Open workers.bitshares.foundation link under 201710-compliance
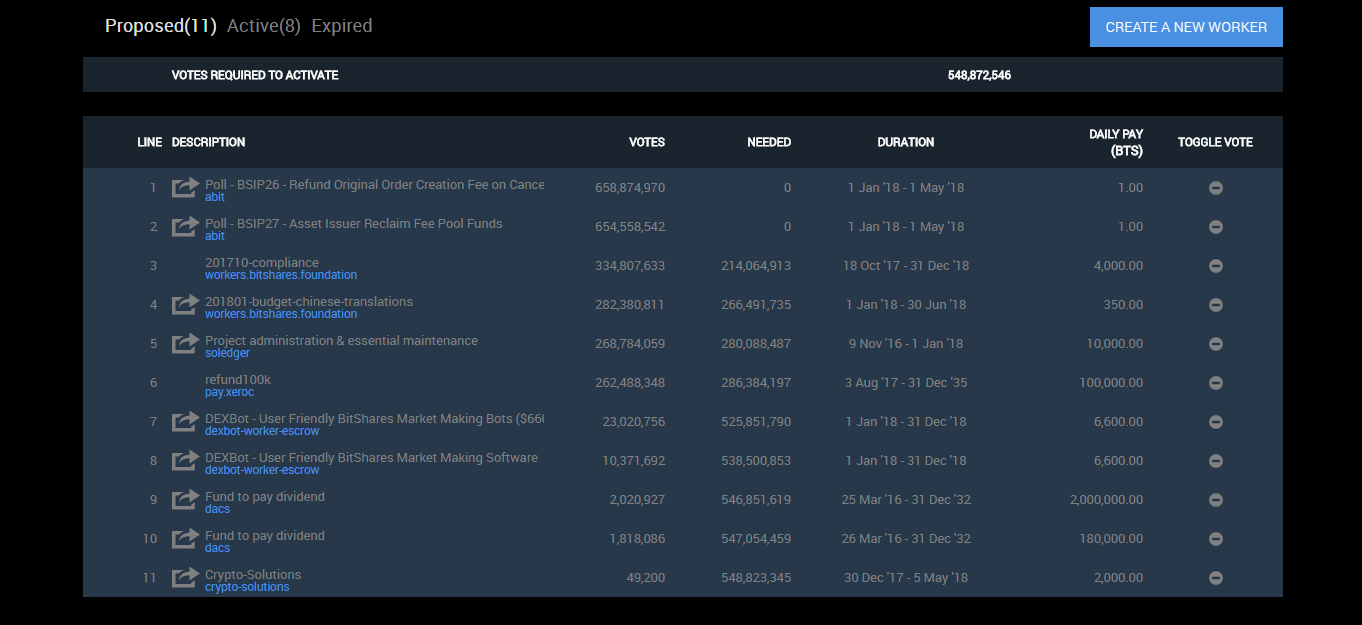Image resolution: width=1362 pixels, height=625 pixels. tap(281, 275)
